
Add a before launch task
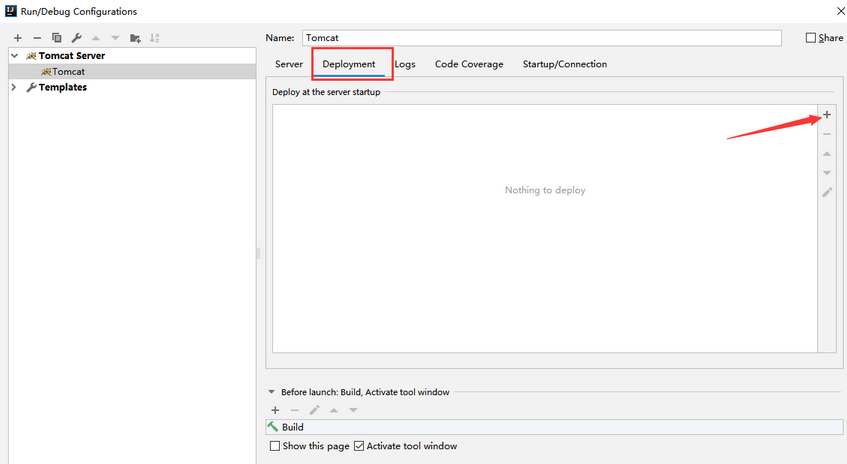pyautogui.click(x=275, y=410)
